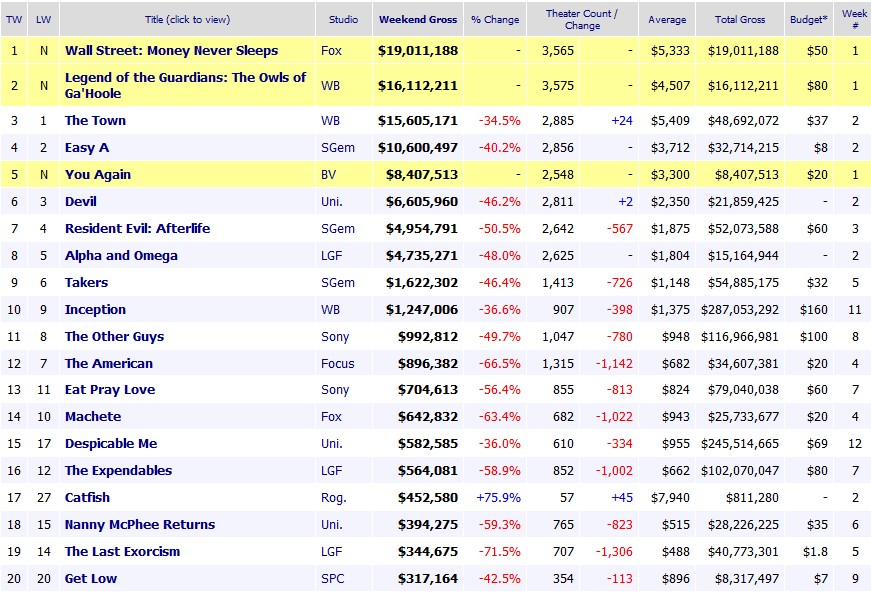871x592 pixels.
Task: Open The Expendables movie link
Action: 118,470
